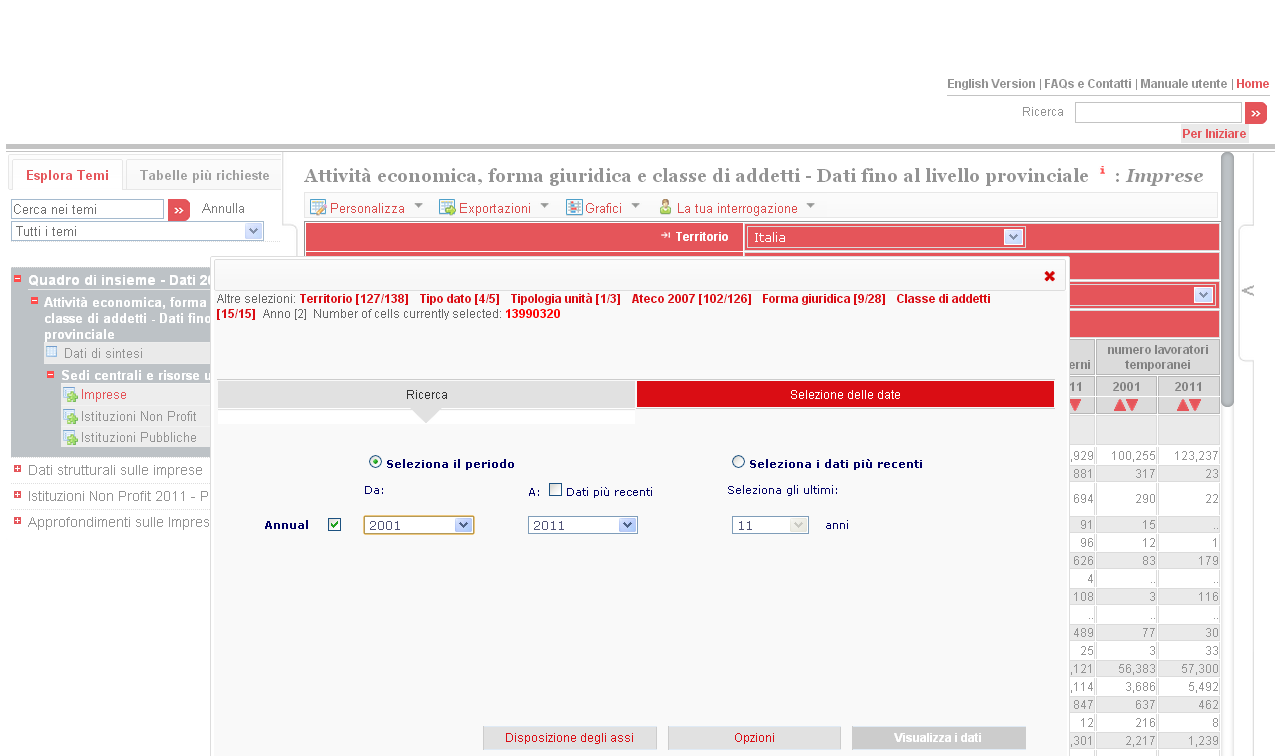Switch to the Selezione delle date tab

[845, 395]
